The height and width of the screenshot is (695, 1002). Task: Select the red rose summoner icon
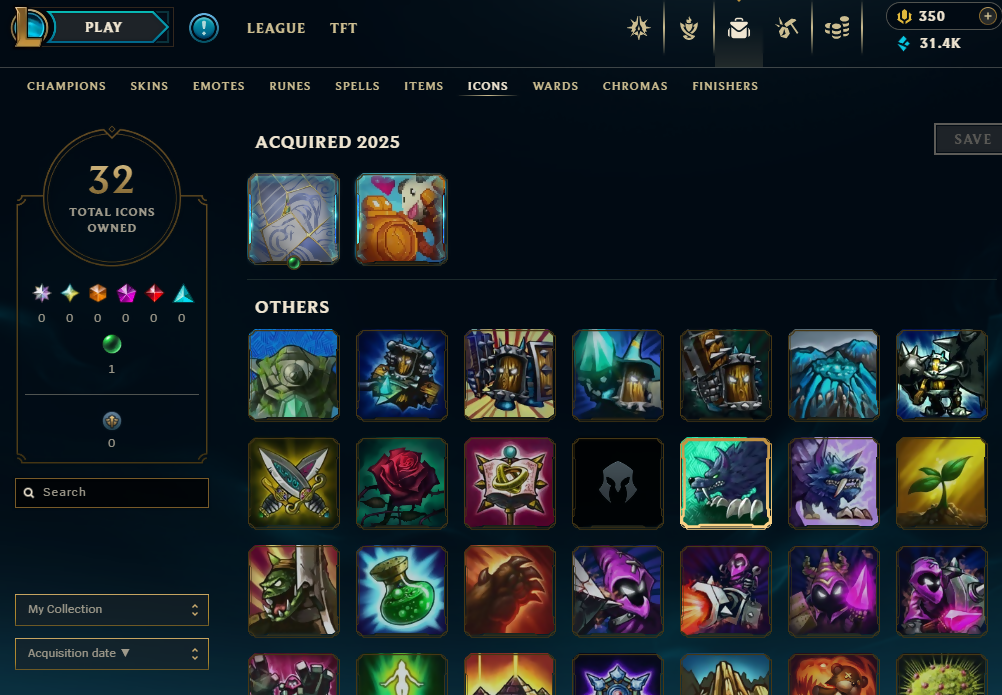pos(401,483)
